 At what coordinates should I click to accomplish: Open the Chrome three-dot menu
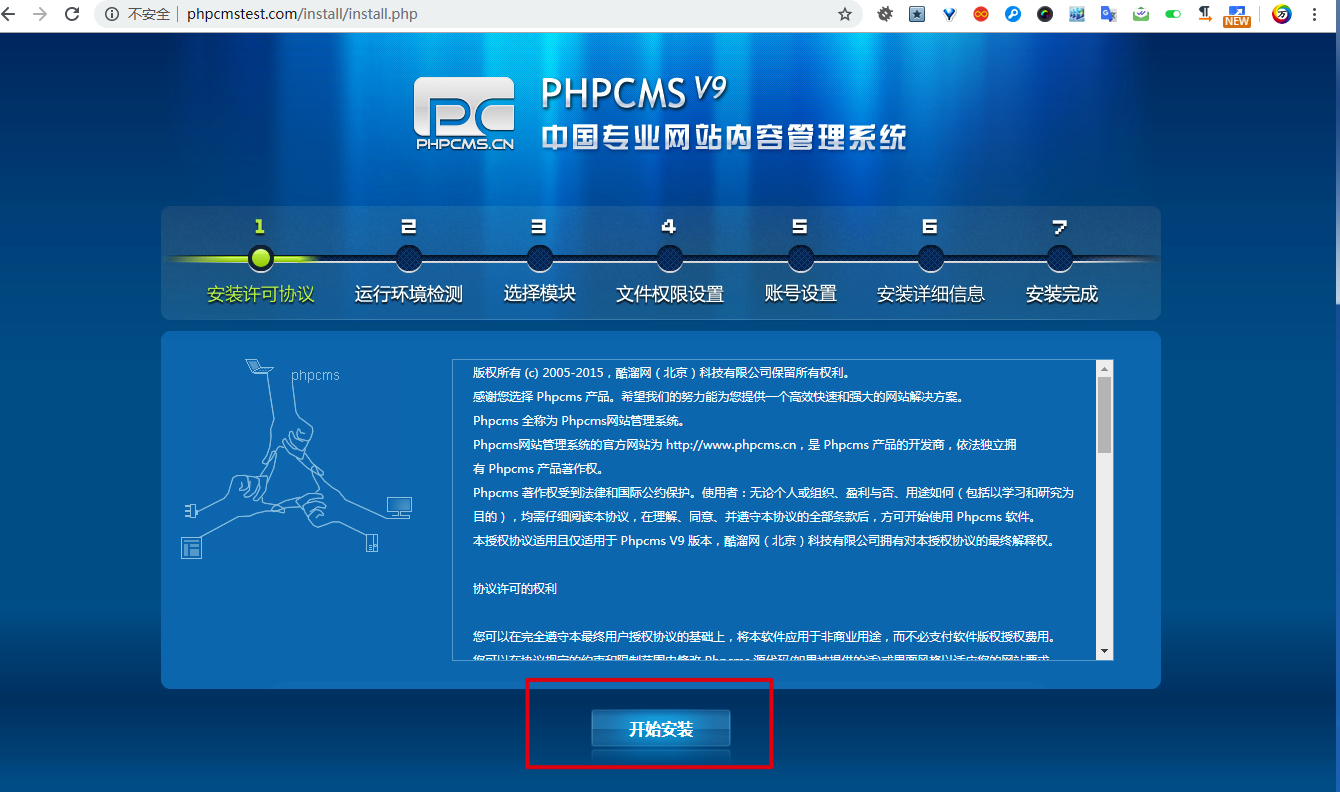click(1316, 14)
